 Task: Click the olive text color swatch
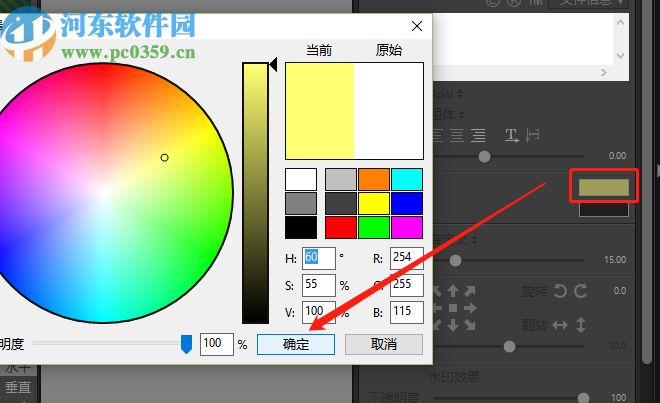[604, 187]
